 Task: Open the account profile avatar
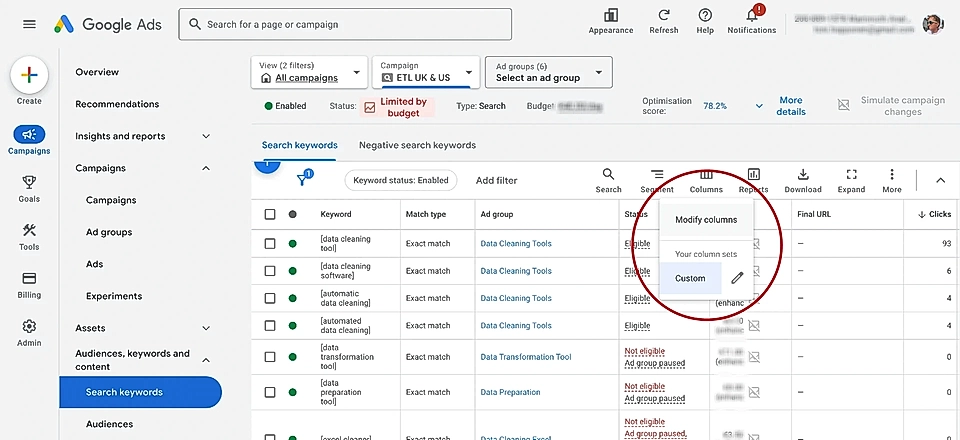pos(932,24)
